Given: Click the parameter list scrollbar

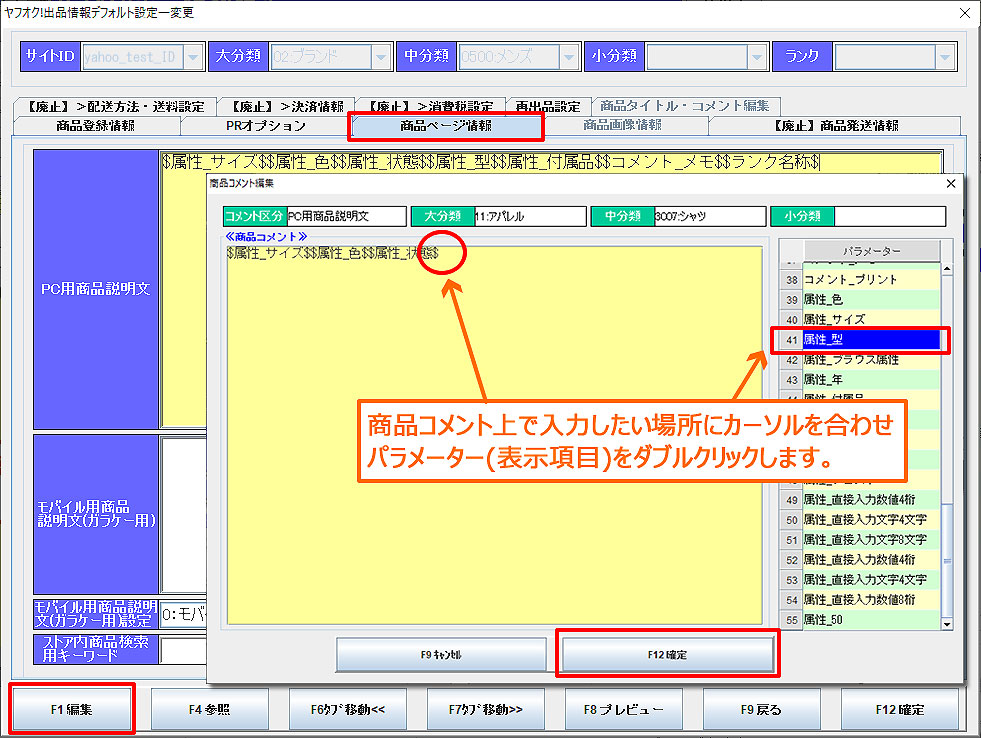Looking at the screenshot, I should (x=948, y=450).
